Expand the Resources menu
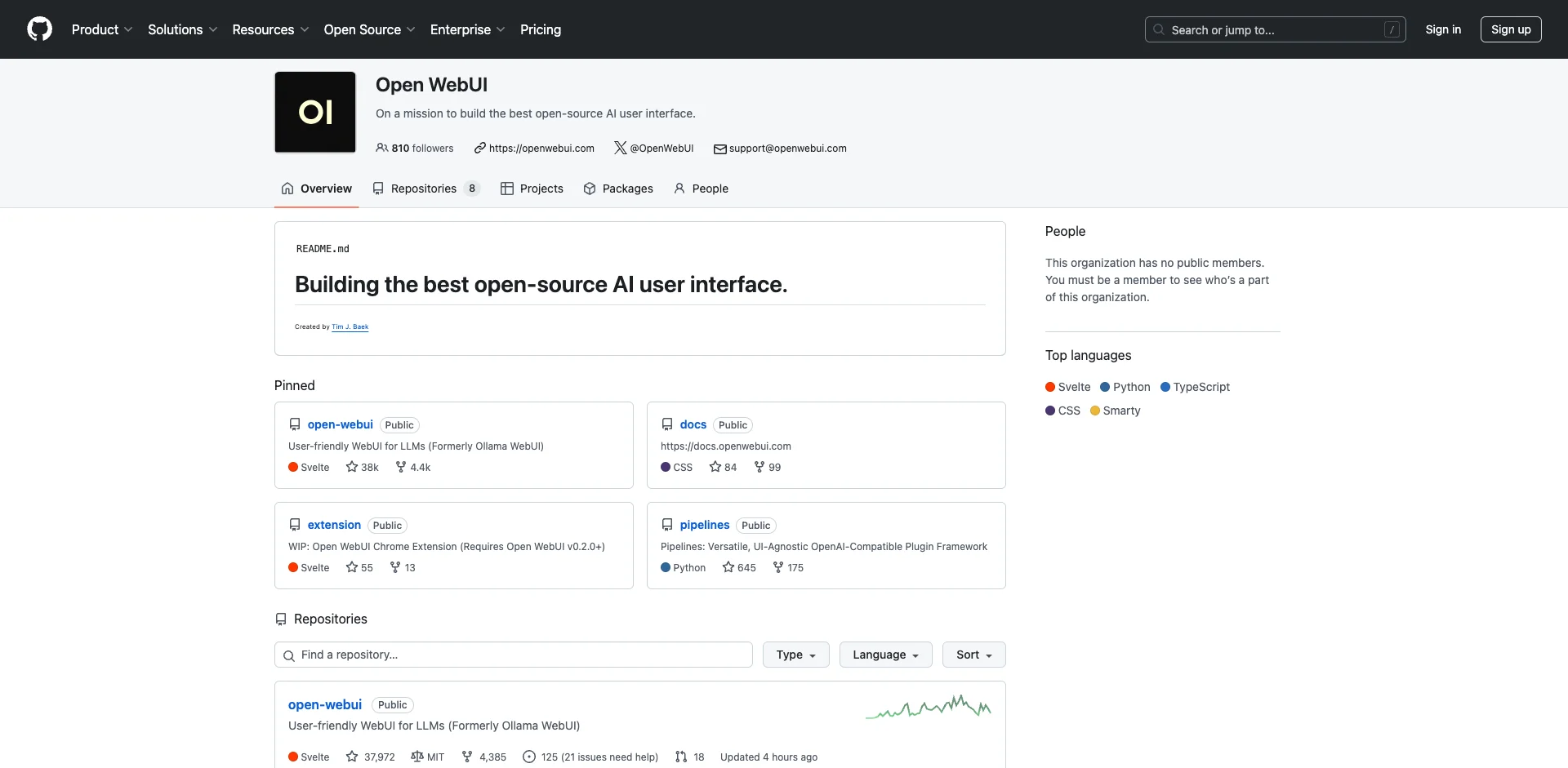Image resolution: width=1568 pixels, height=768 pixels. [270, 29]
